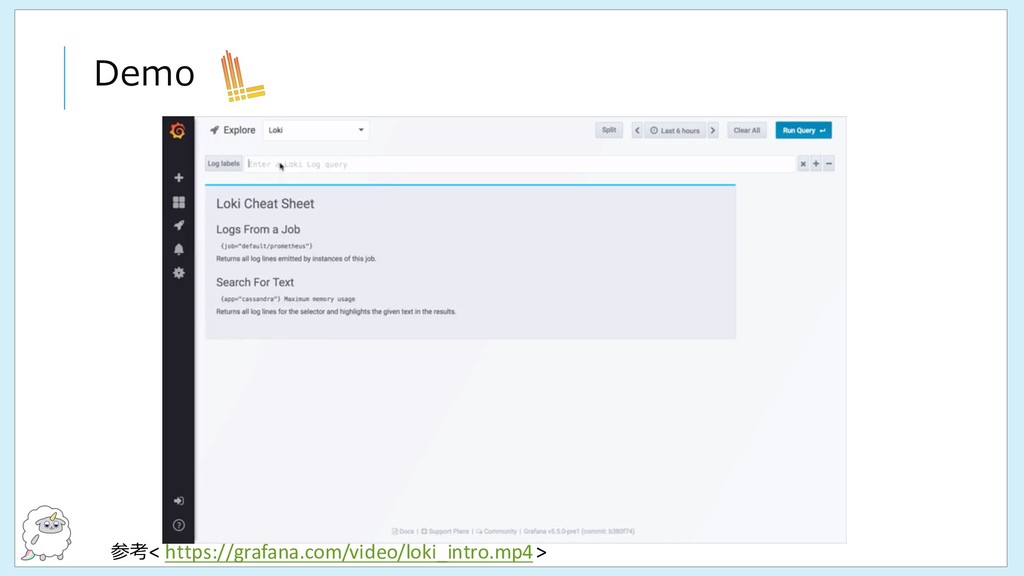
Task: Click the Clear All button
Action: (746, 131)
